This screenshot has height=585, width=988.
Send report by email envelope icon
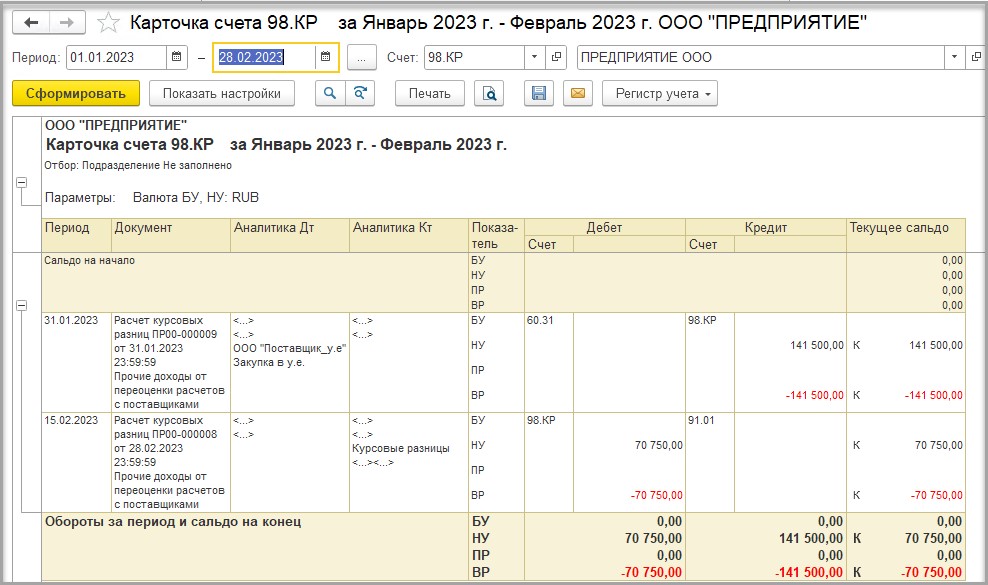[x=576, y=94]
